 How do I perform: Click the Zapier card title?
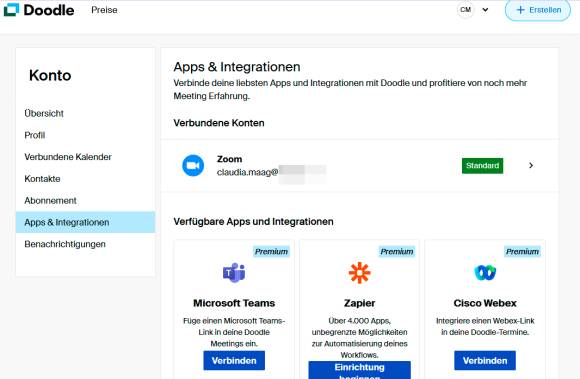359,303
